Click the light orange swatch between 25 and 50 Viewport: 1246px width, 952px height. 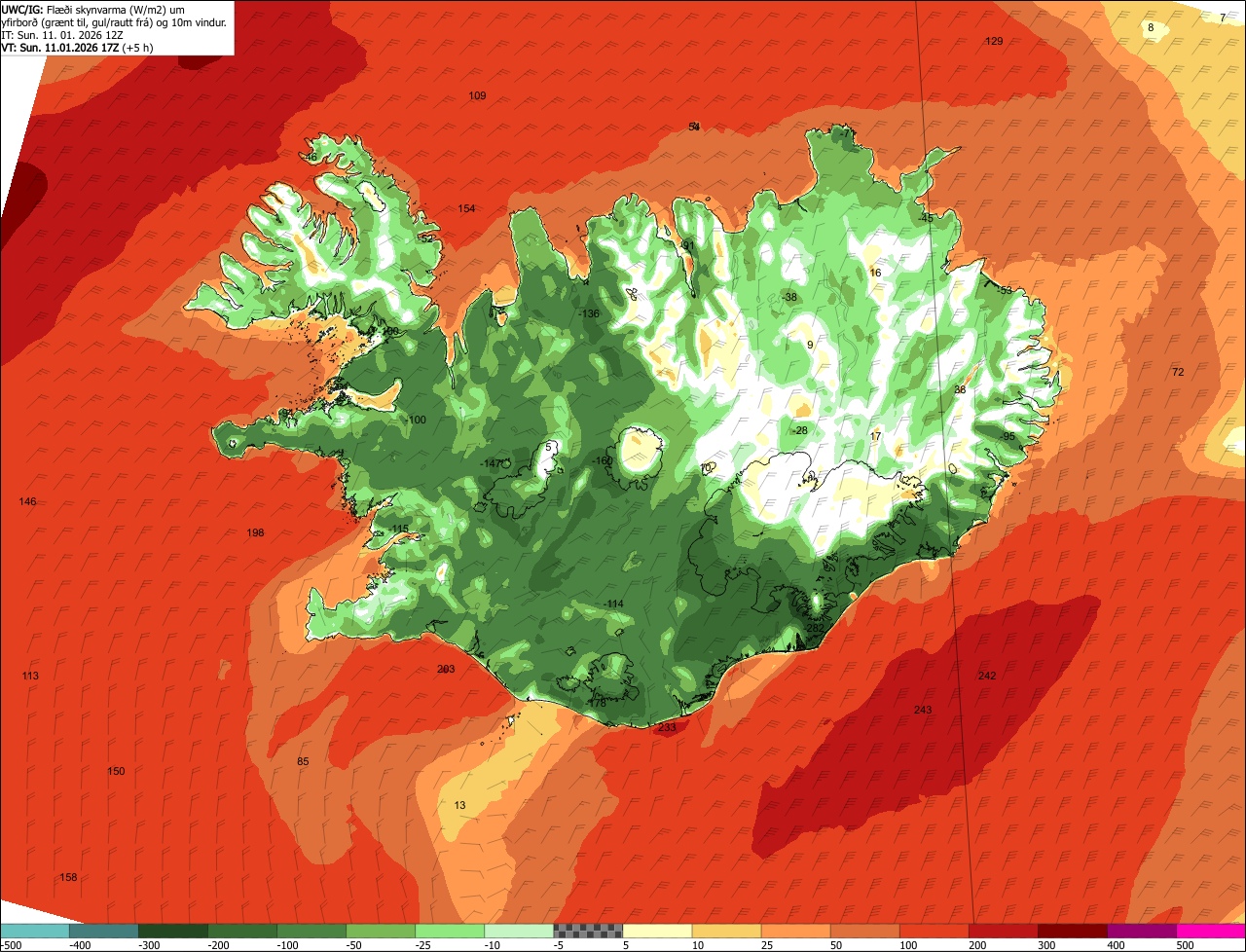(795, 931)
